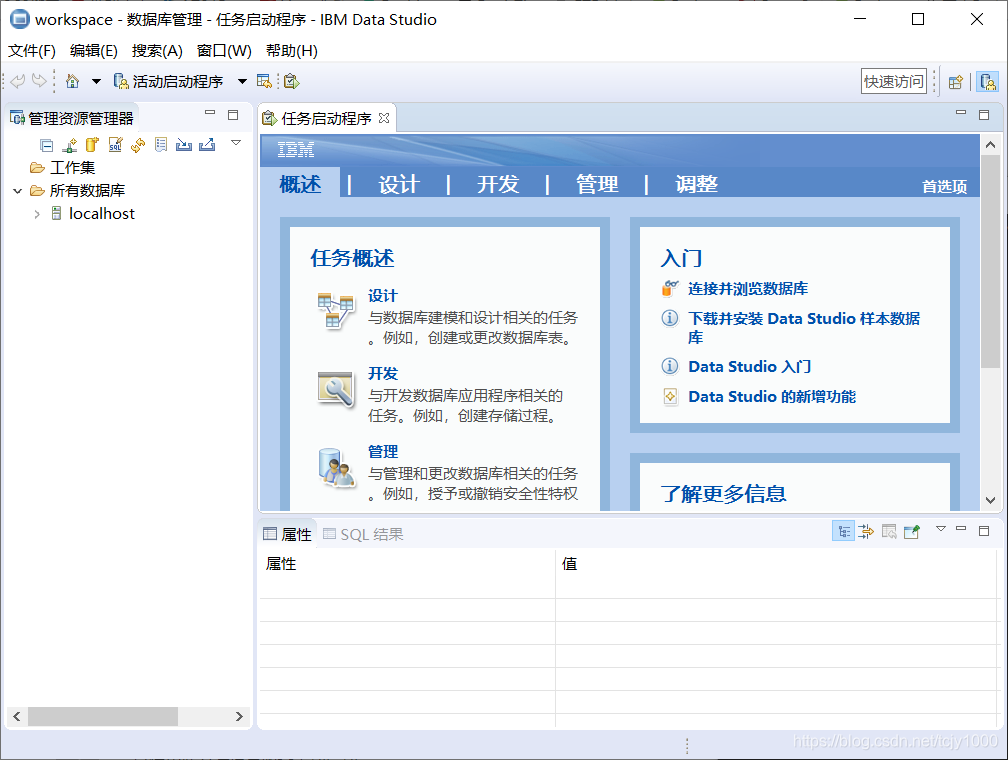This screenshot has width=1008, height=760.
Task: Click the list document icon in explorer toolbar
Action: click(161, 145)
